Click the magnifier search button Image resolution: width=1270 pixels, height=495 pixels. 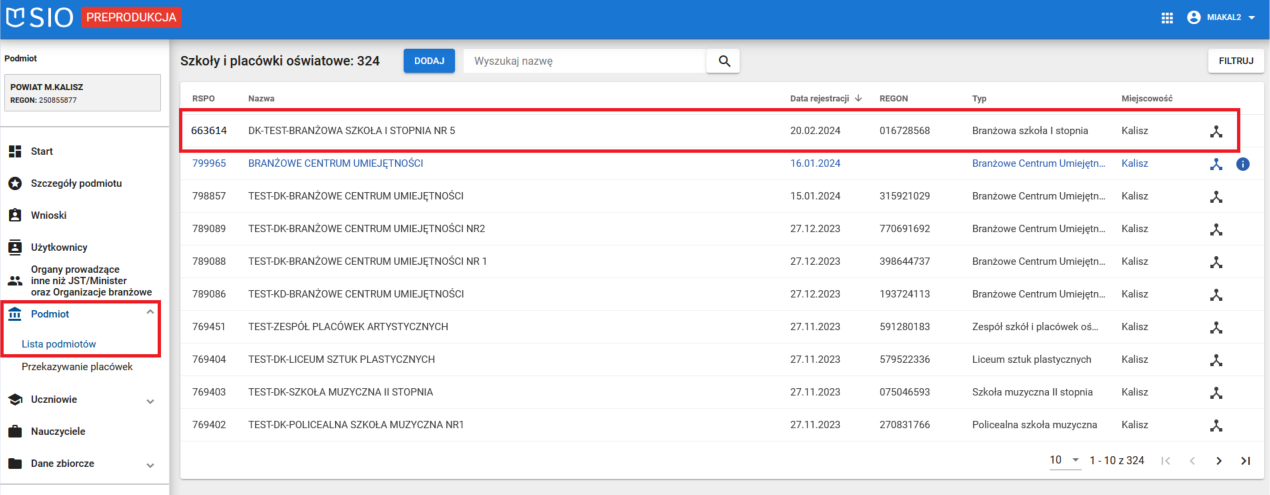pyautogui.click(x=722, y=61)
